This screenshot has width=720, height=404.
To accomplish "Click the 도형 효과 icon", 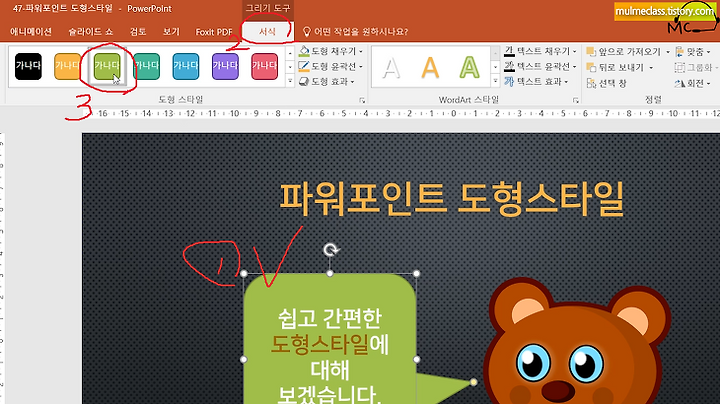I will 304,82.
